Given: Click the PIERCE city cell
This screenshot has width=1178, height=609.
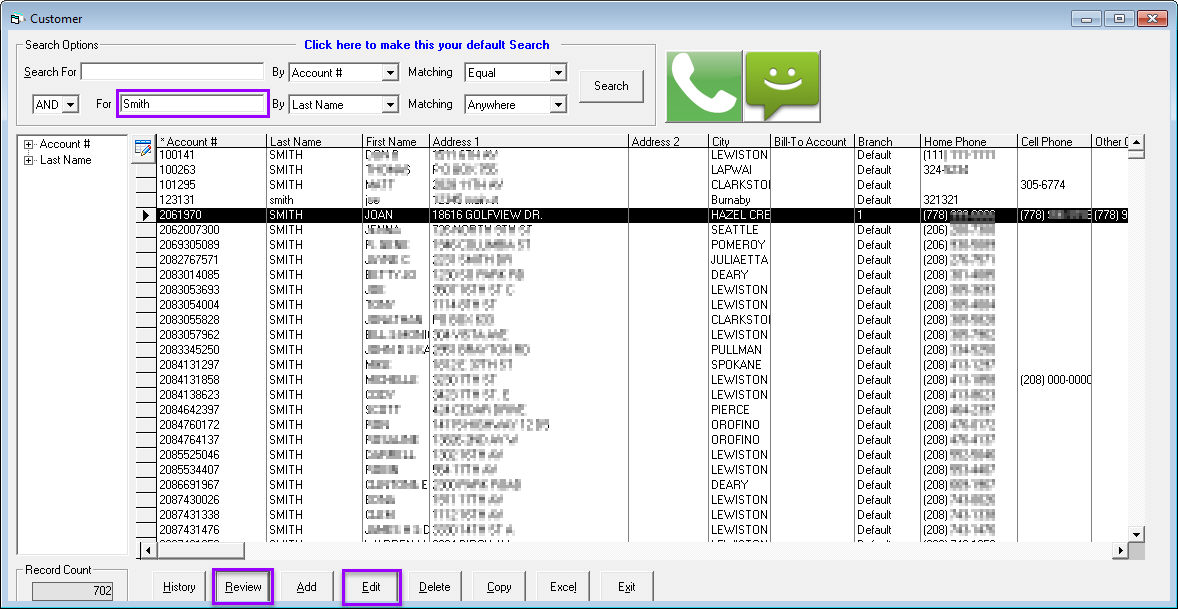Looking at the screenshot, I should tap(739, 410).
